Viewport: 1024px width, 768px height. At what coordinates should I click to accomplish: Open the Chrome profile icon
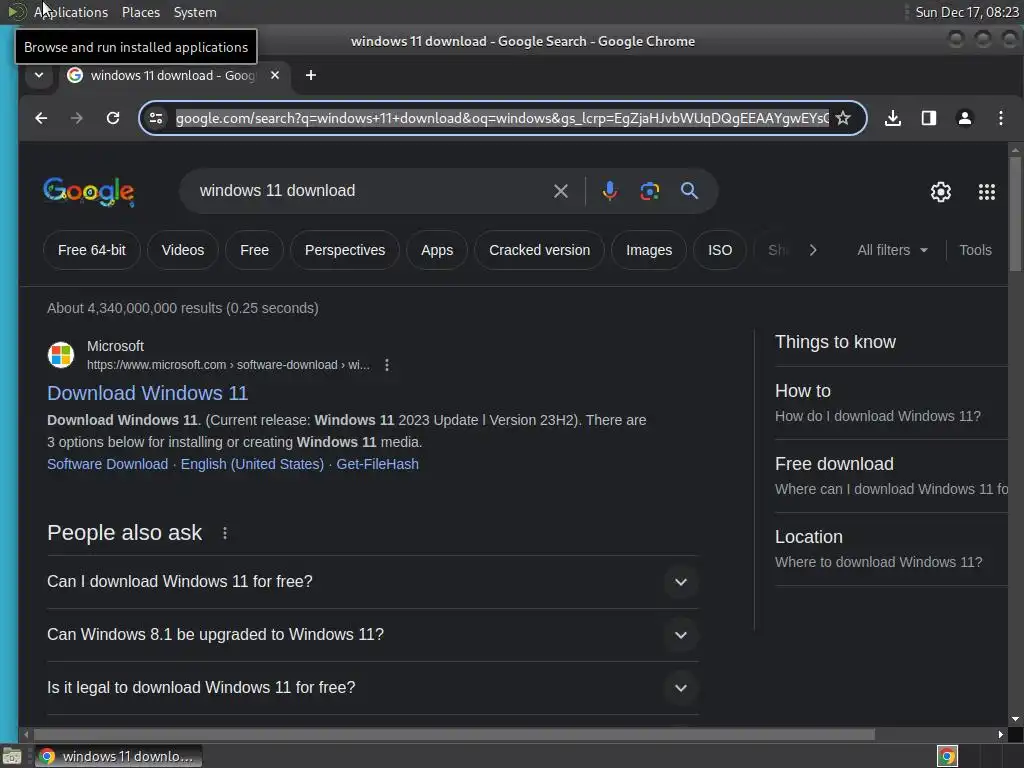point(965,118)
